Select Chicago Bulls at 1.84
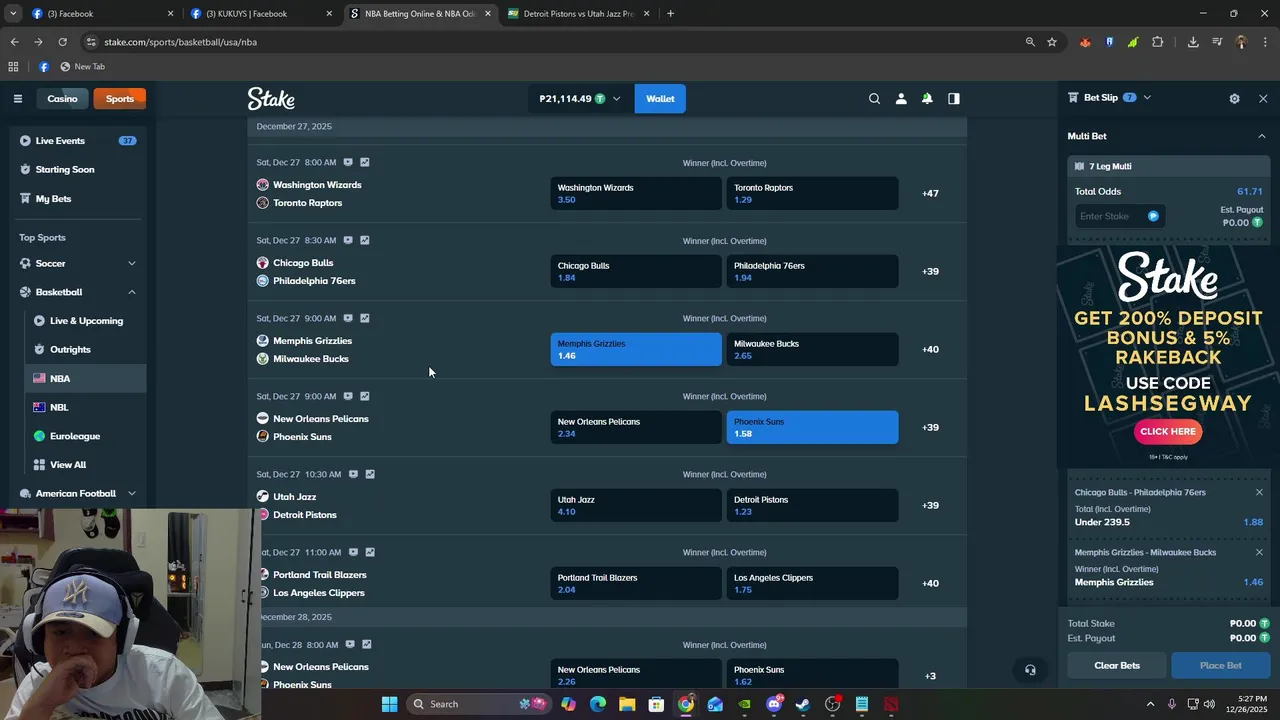 point(636,271)
